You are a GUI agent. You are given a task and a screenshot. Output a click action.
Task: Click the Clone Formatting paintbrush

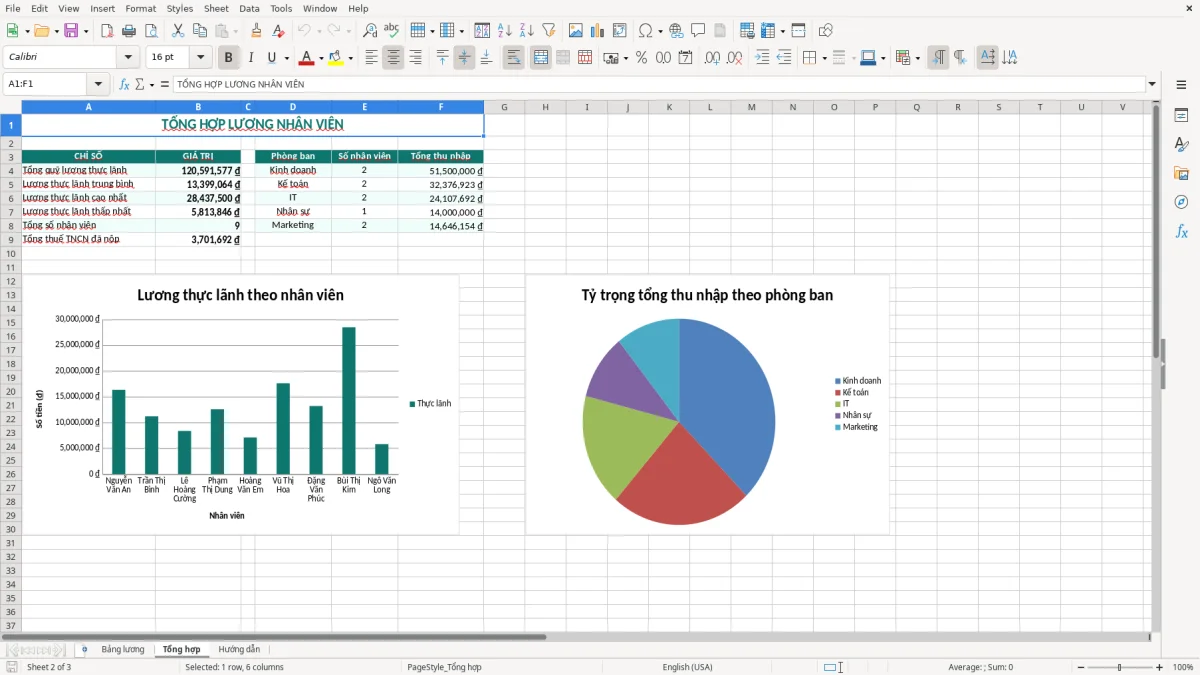click(x=256, y=31)
